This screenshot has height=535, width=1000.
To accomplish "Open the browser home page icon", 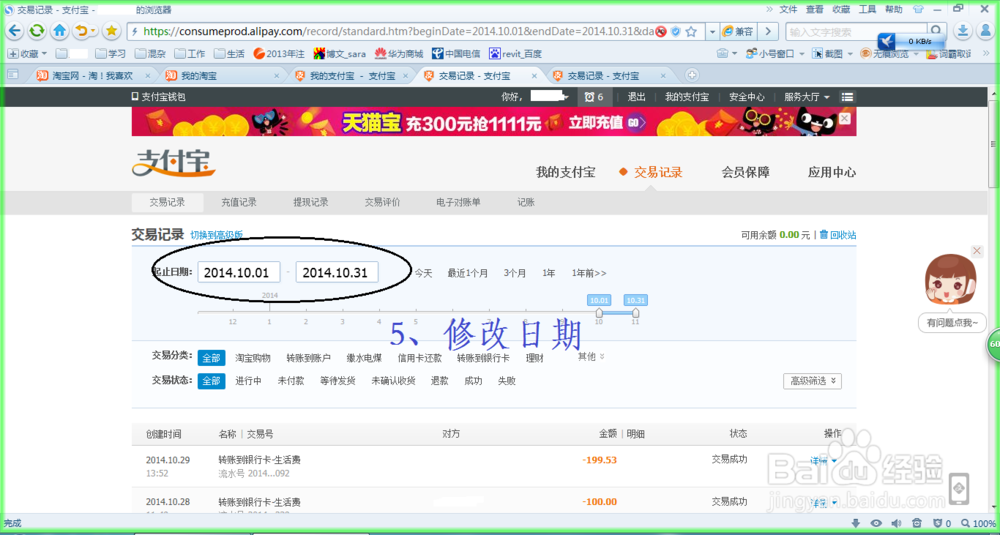I will pos(59,31).
